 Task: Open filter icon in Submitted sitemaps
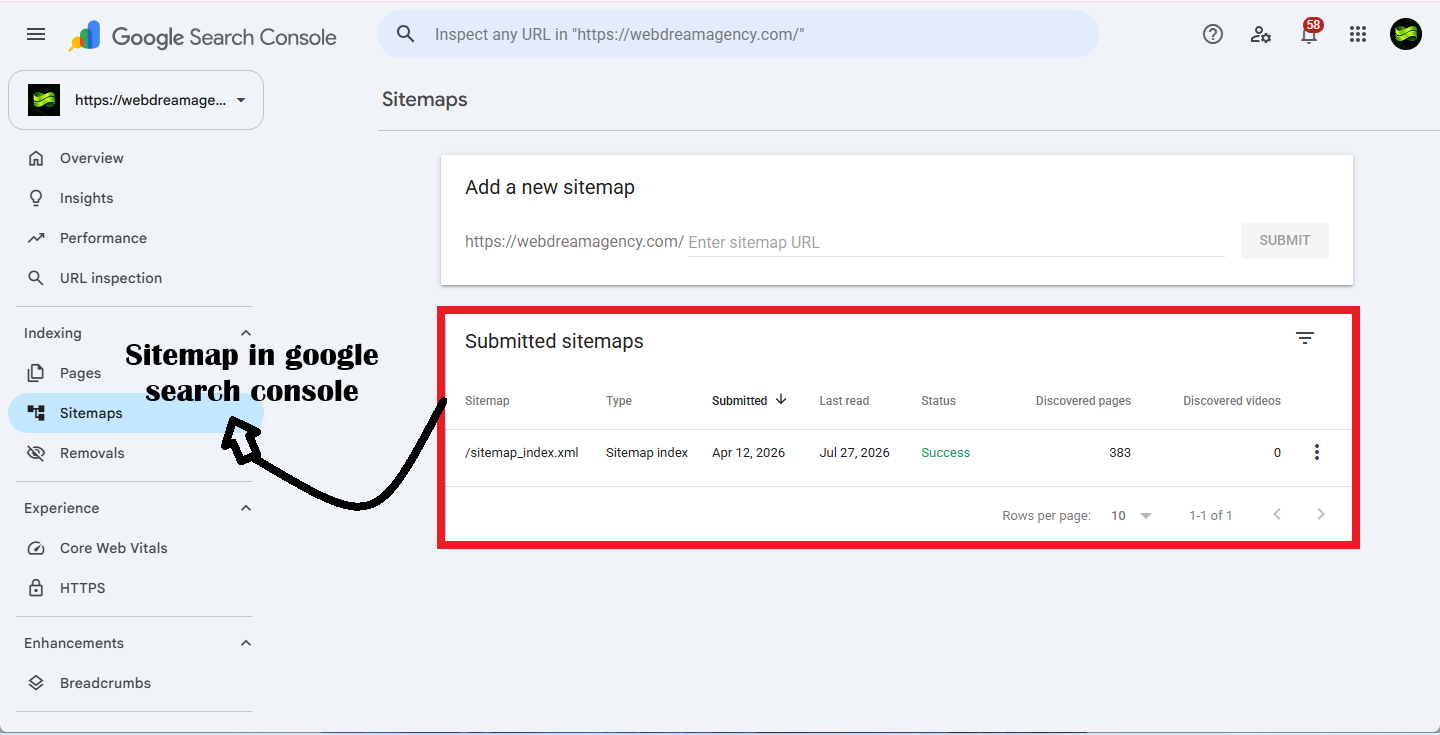tap(1305, 338)
